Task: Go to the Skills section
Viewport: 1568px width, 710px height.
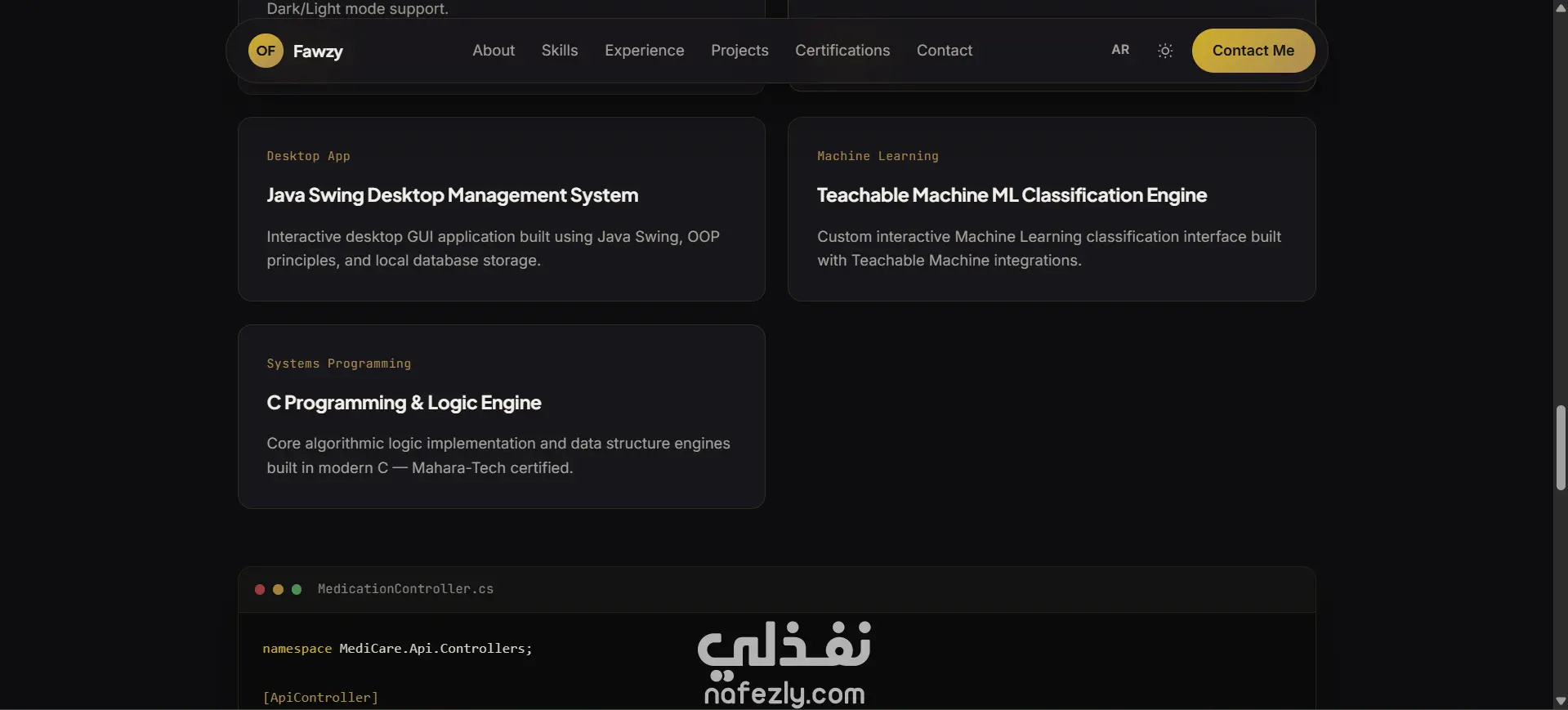Action: [560, 51]
